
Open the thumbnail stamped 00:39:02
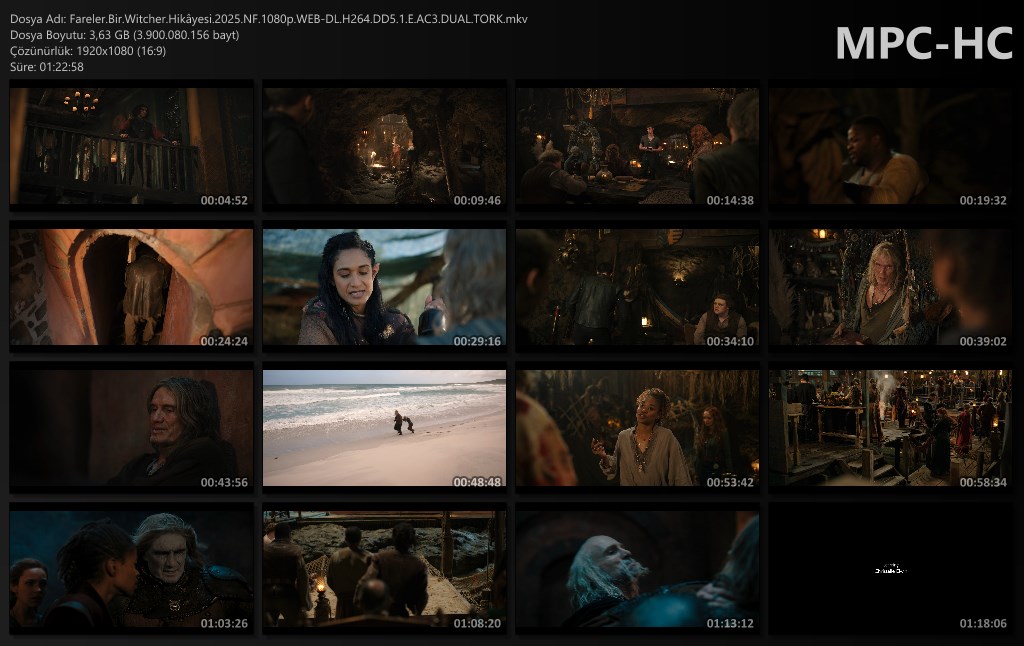[890, 287]
